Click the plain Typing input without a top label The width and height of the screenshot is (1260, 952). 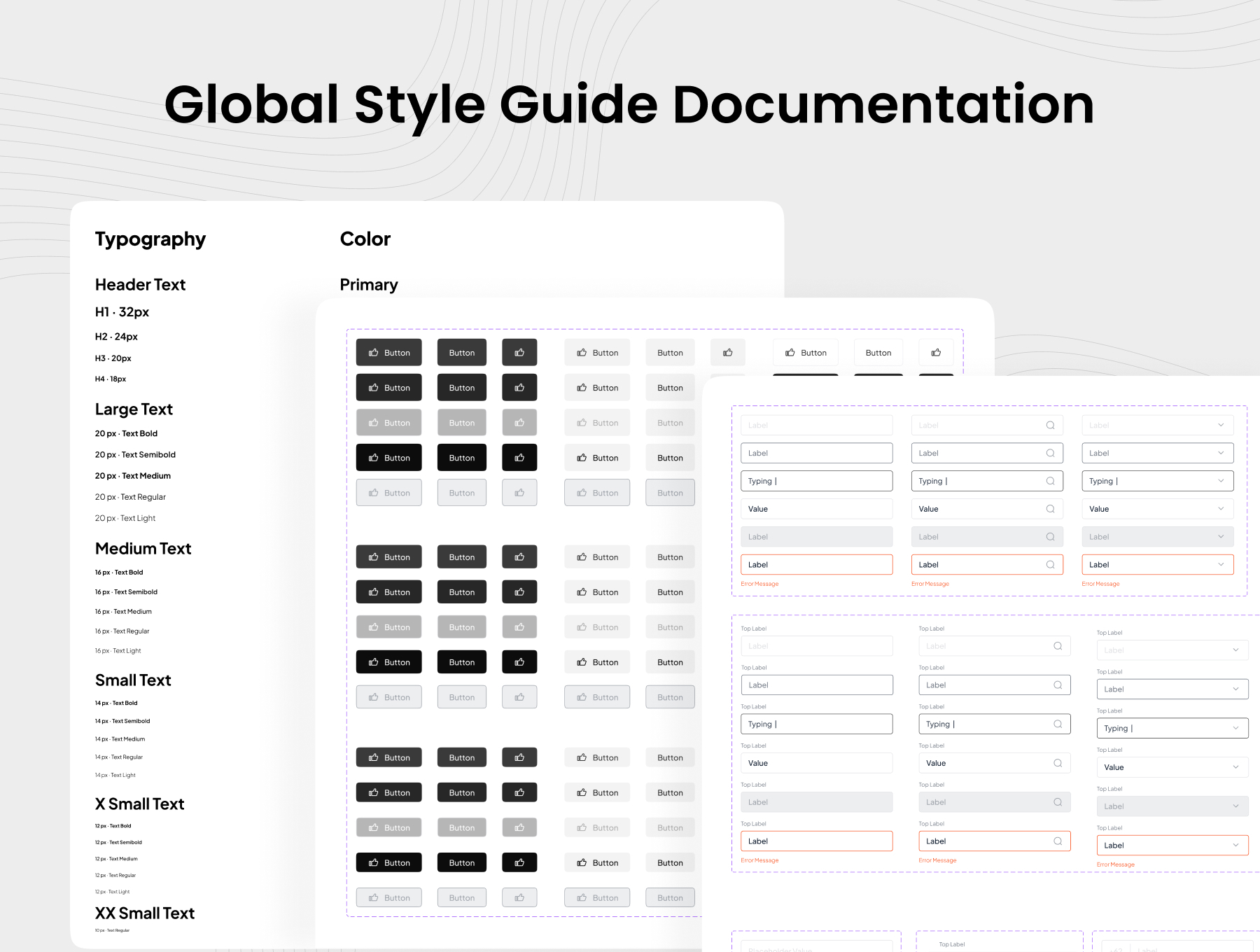click(816, 481)
